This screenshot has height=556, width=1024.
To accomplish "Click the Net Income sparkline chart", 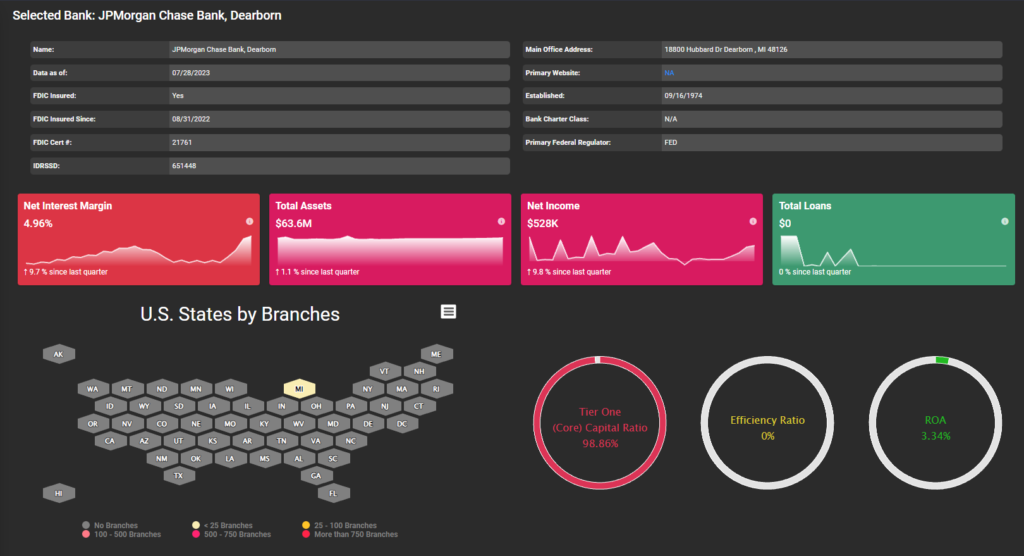I will coord(640,251).
